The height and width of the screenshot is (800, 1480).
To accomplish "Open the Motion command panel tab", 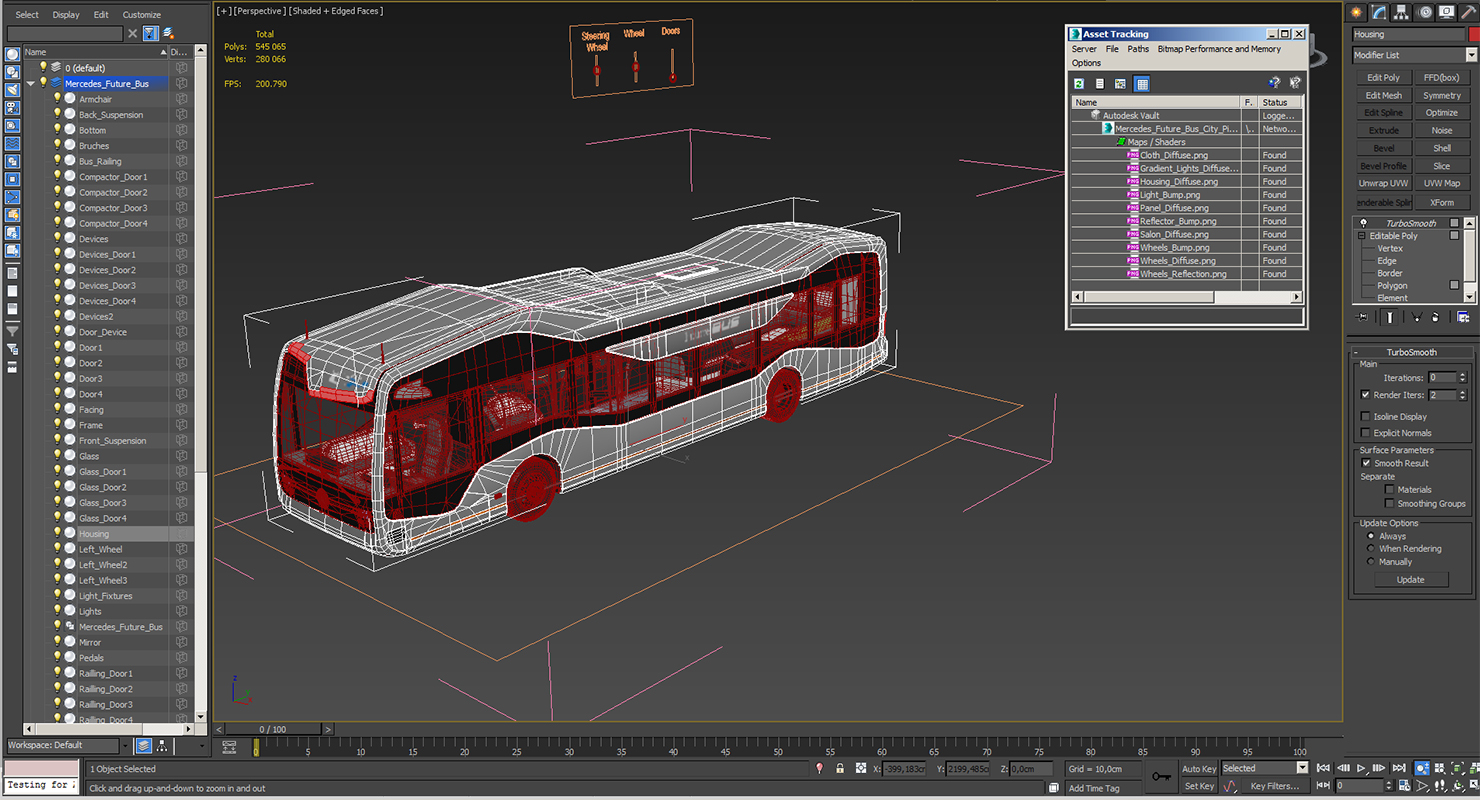I will pos(1425,12).
